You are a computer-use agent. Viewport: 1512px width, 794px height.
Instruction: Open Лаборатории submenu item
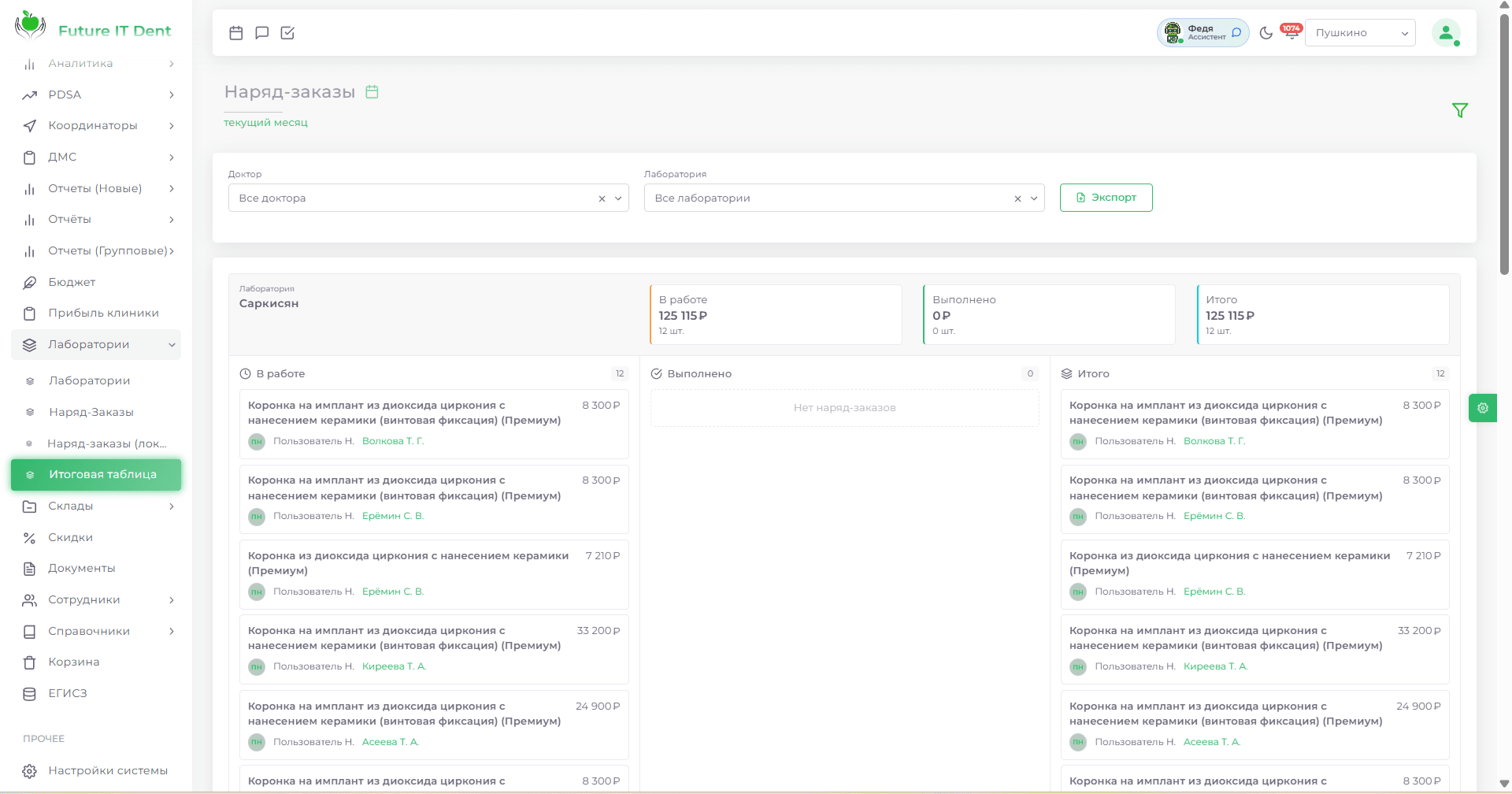[x=96, y=381]
